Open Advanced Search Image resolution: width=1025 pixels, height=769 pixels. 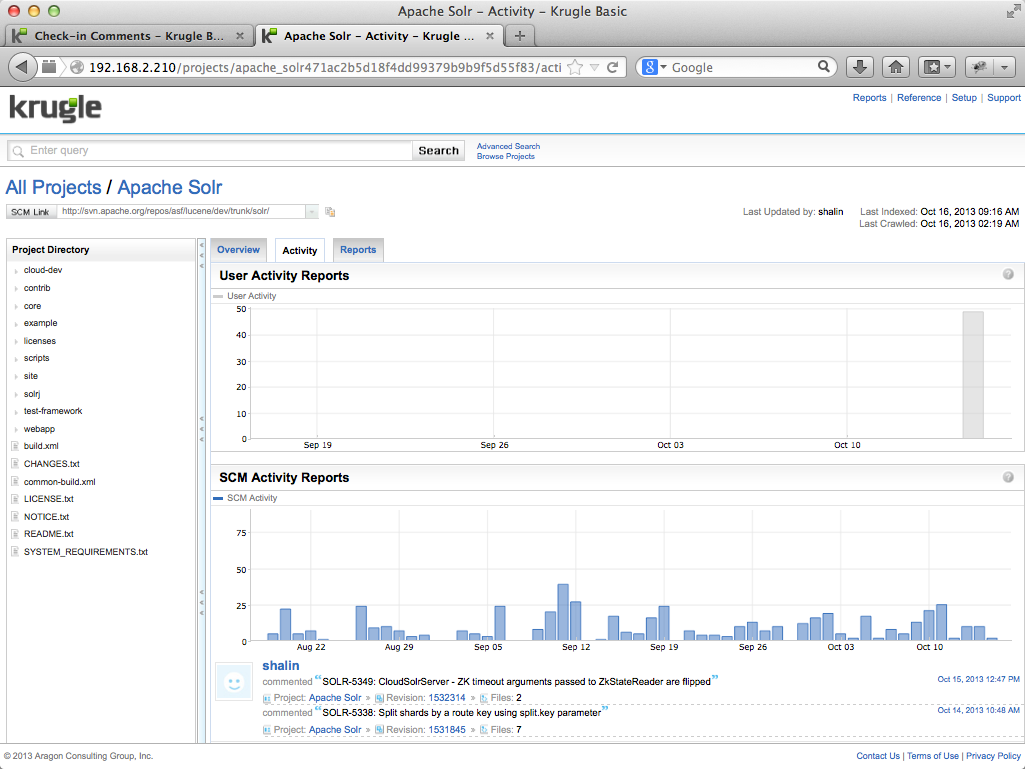[509, 146]
